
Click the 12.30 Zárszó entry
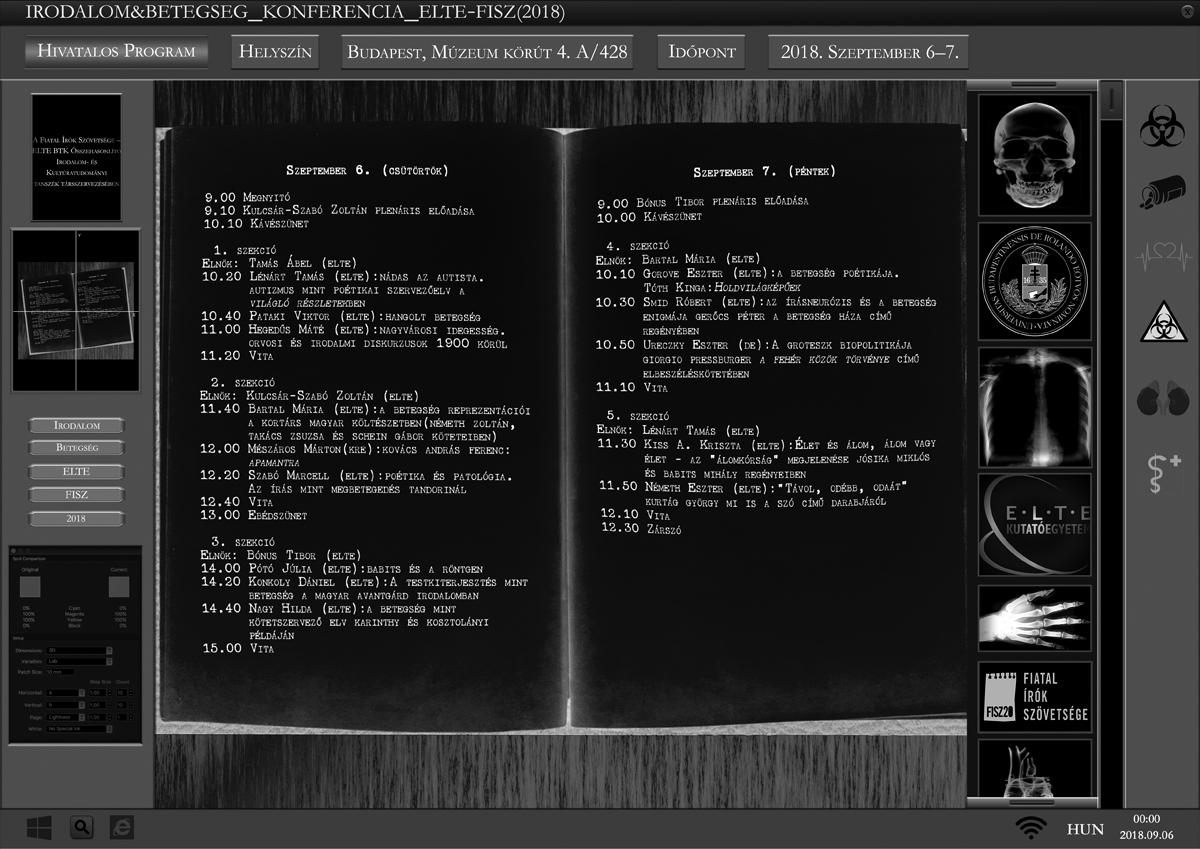(x=641, y=528)
